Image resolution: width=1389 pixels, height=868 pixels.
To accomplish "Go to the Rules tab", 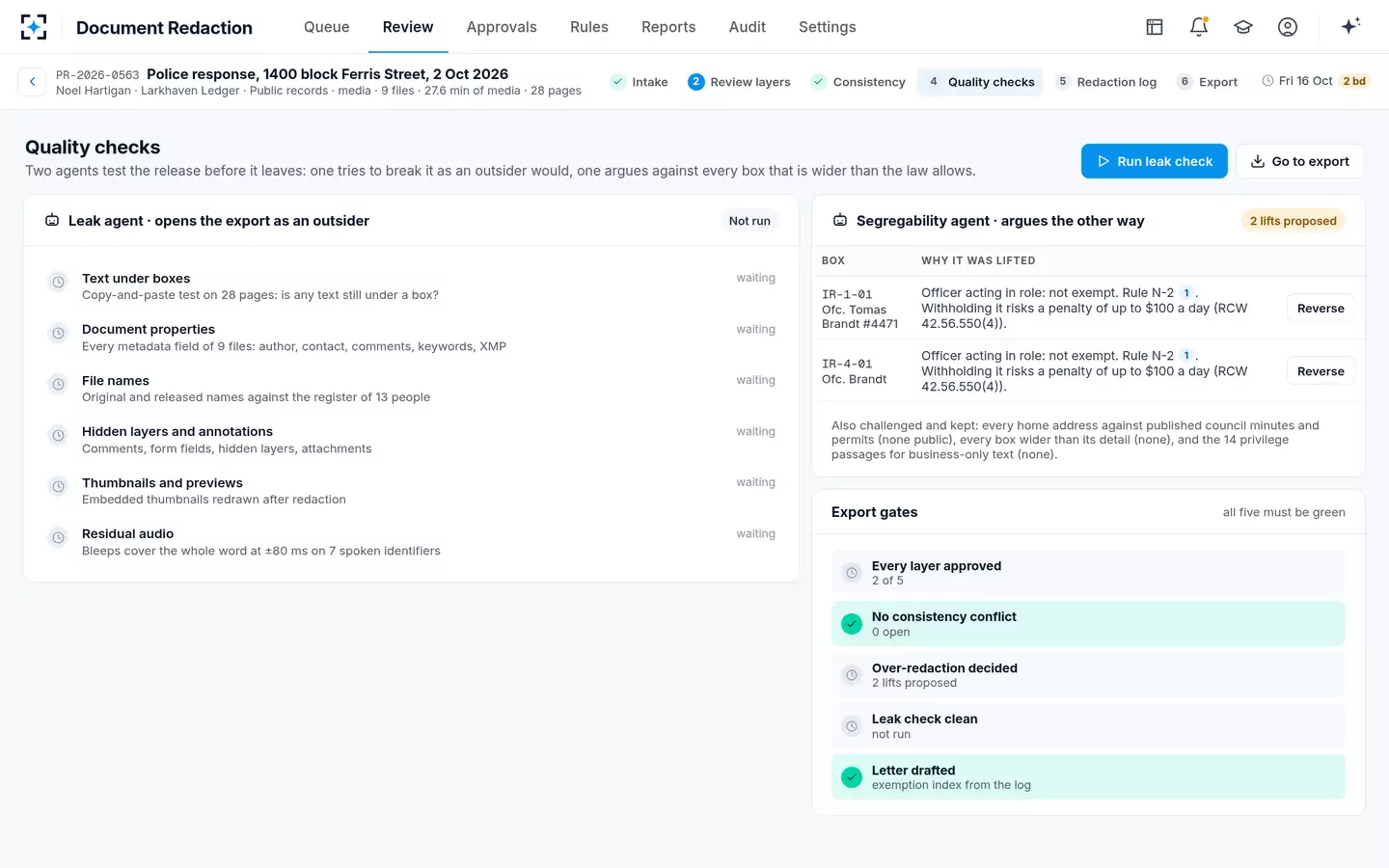I will 589,27.
